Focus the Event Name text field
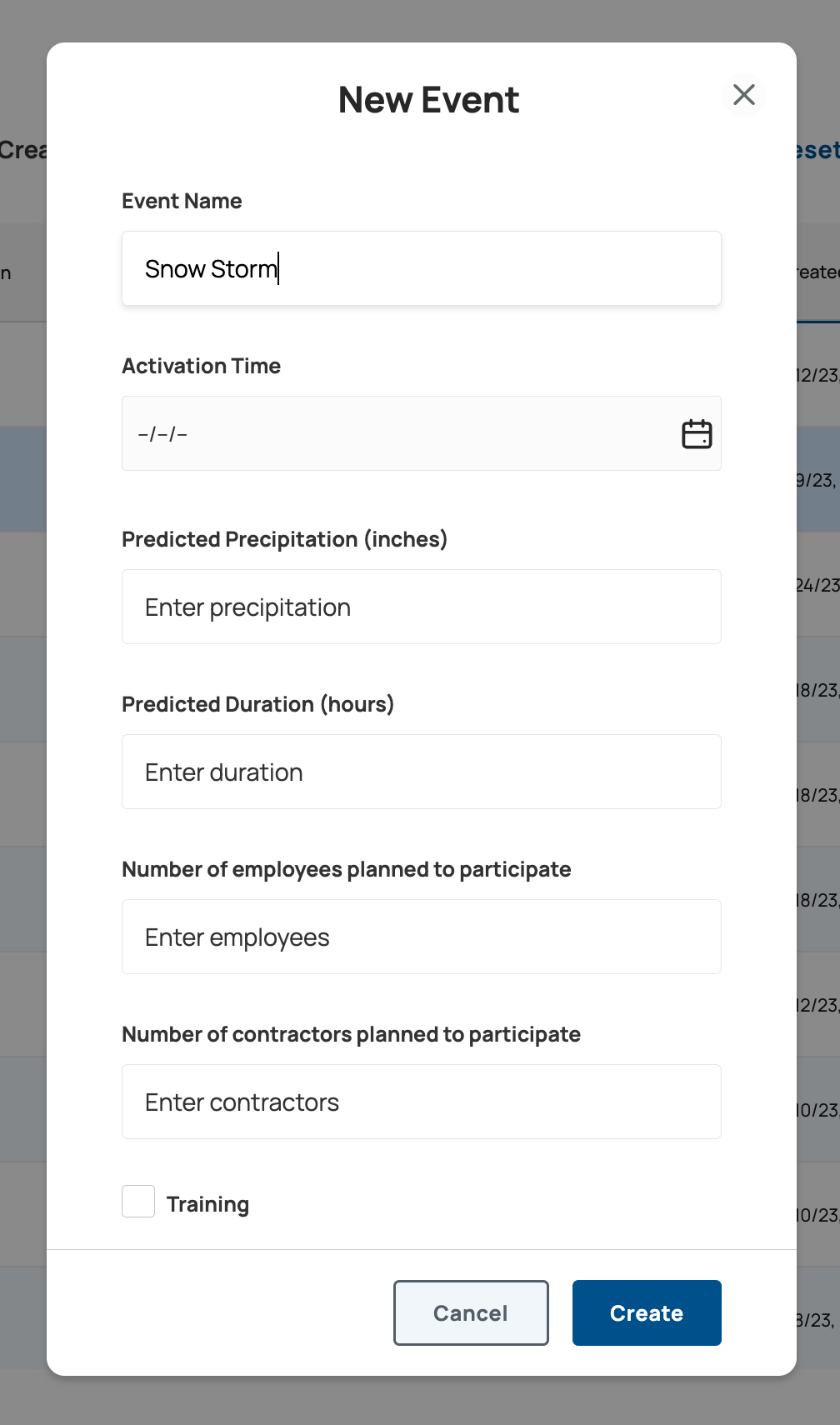The image size is (840, 1425). tap(421, 268)
